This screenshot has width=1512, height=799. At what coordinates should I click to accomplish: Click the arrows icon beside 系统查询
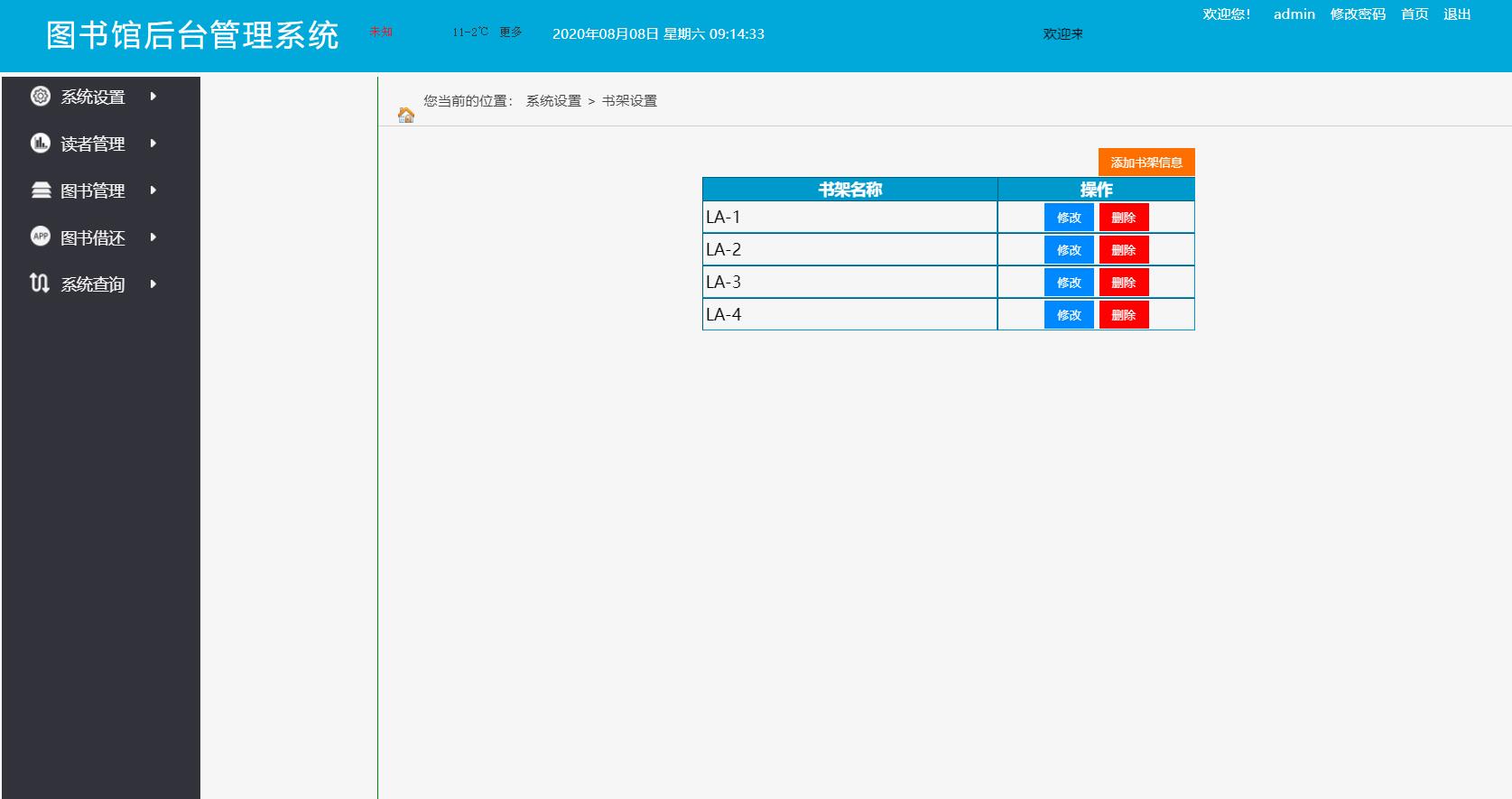(x=40, y=283)
